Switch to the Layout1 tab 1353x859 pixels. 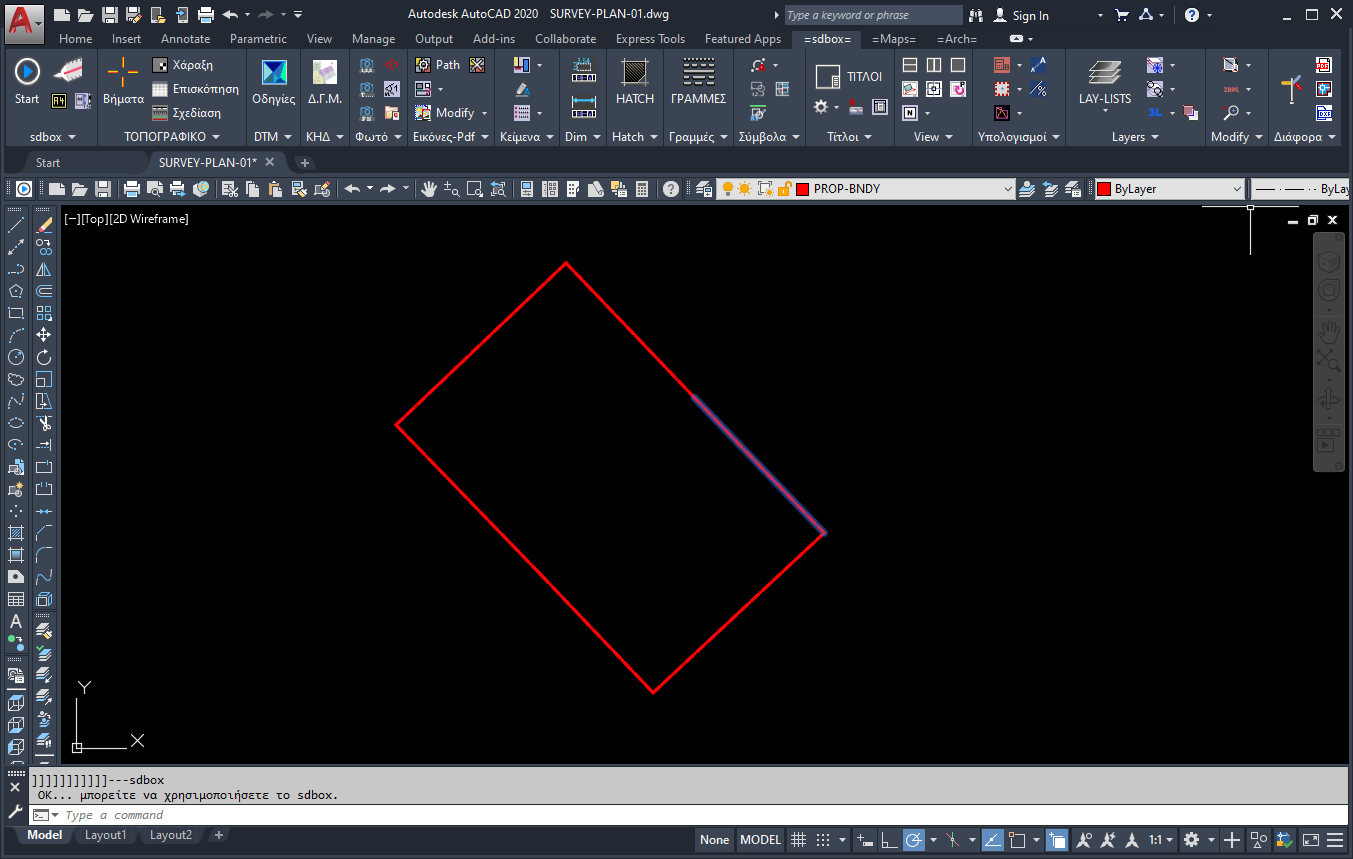point(105,835)
